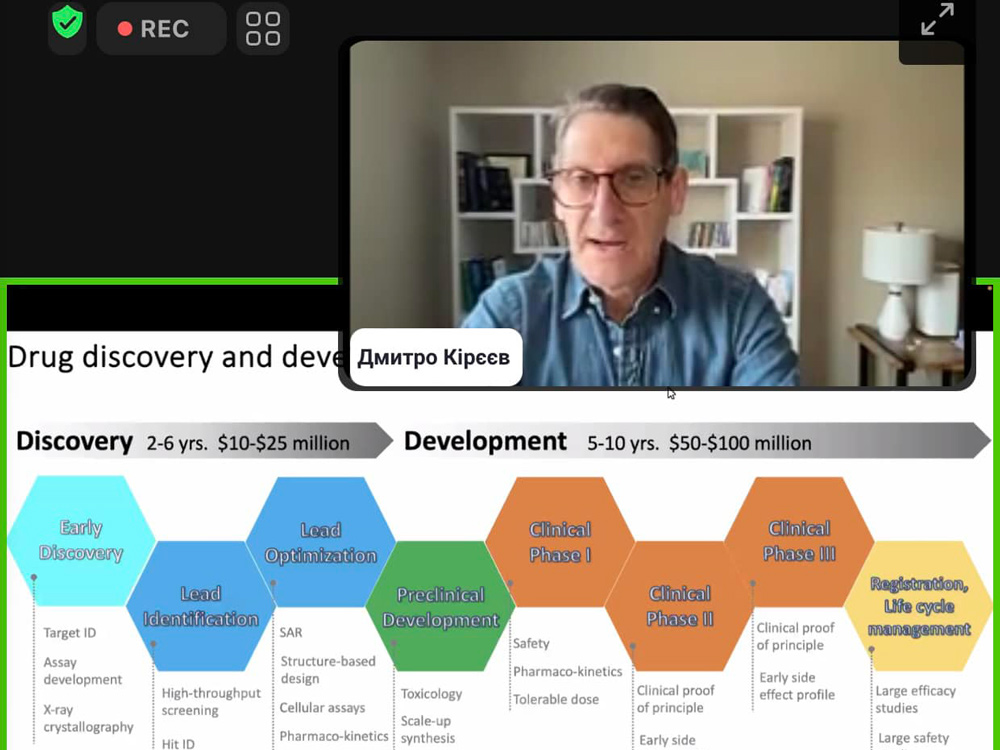The width and height of the screenshot is (1000, 750).
Task: Tap the Drug discovery slide title
Action: tap(175, 357)
